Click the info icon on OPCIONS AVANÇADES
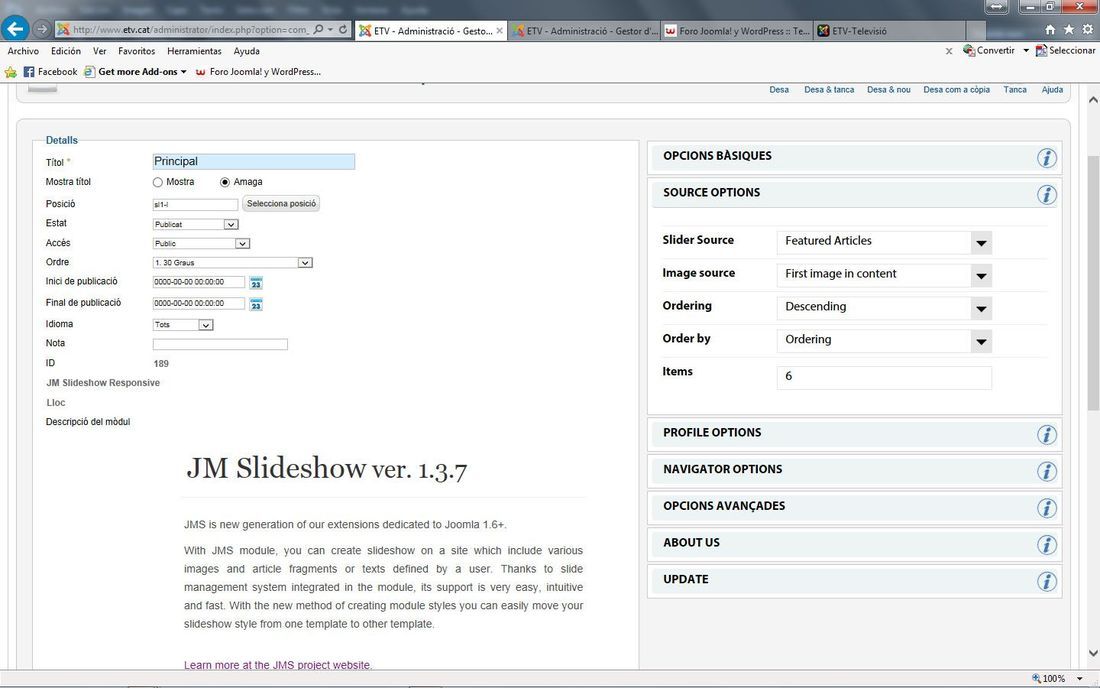The image size is (1100, 688). [x=1047, y=508]
